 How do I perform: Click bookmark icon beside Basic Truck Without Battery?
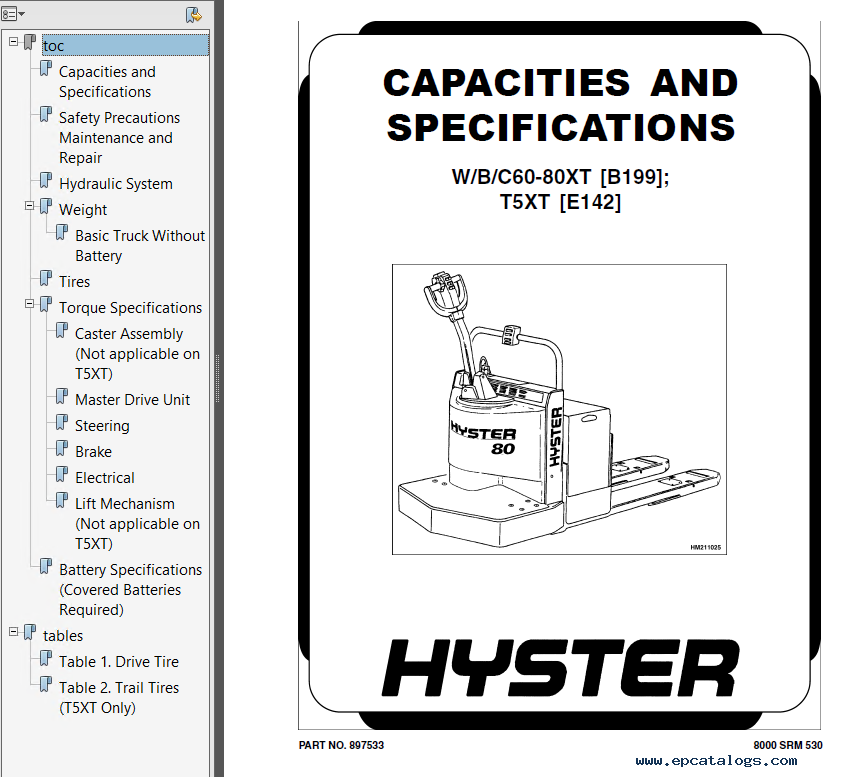coord(62,232)
